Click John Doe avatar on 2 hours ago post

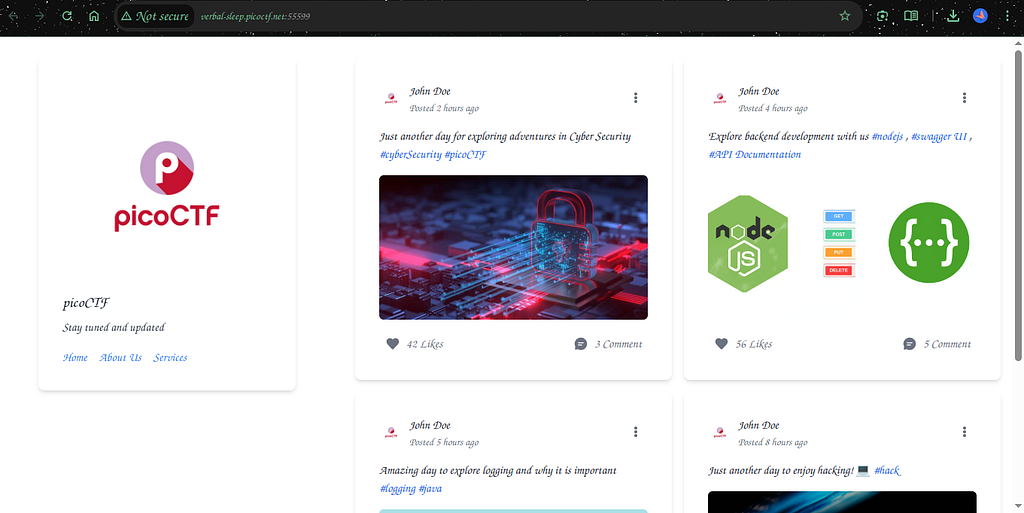391,99
